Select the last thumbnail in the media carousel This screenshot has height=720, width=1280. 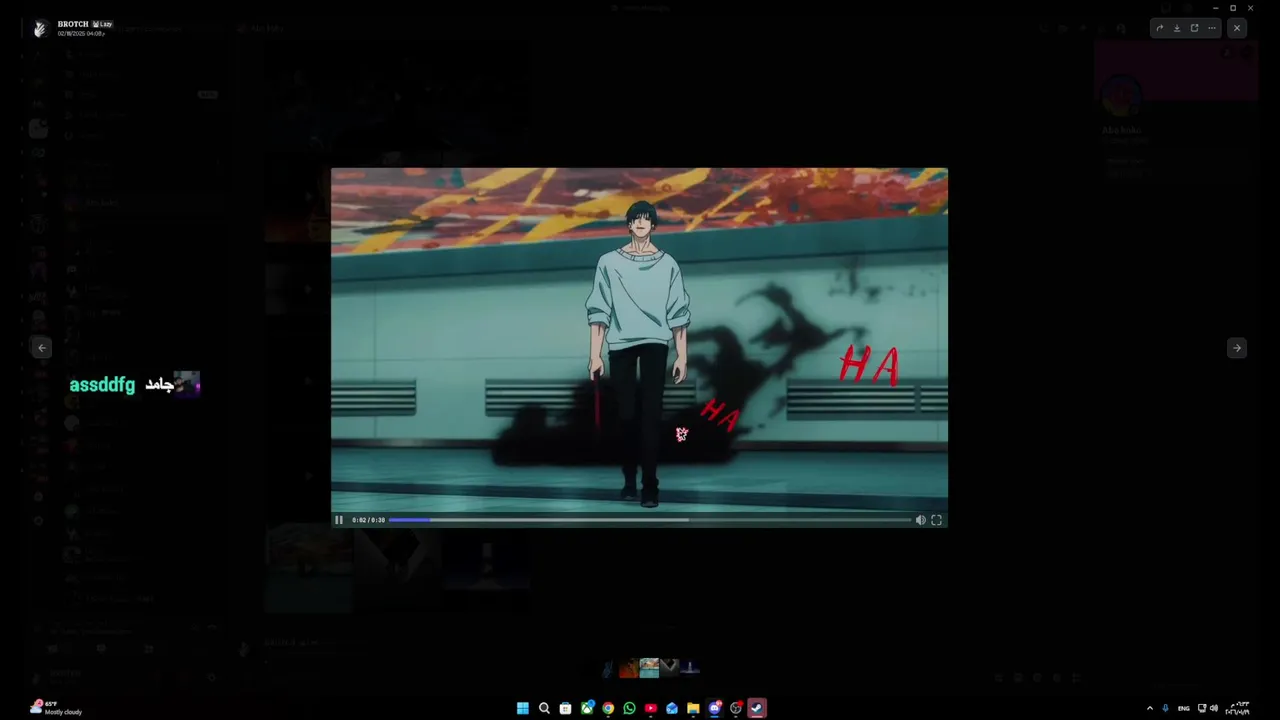(x=690, y=667)
